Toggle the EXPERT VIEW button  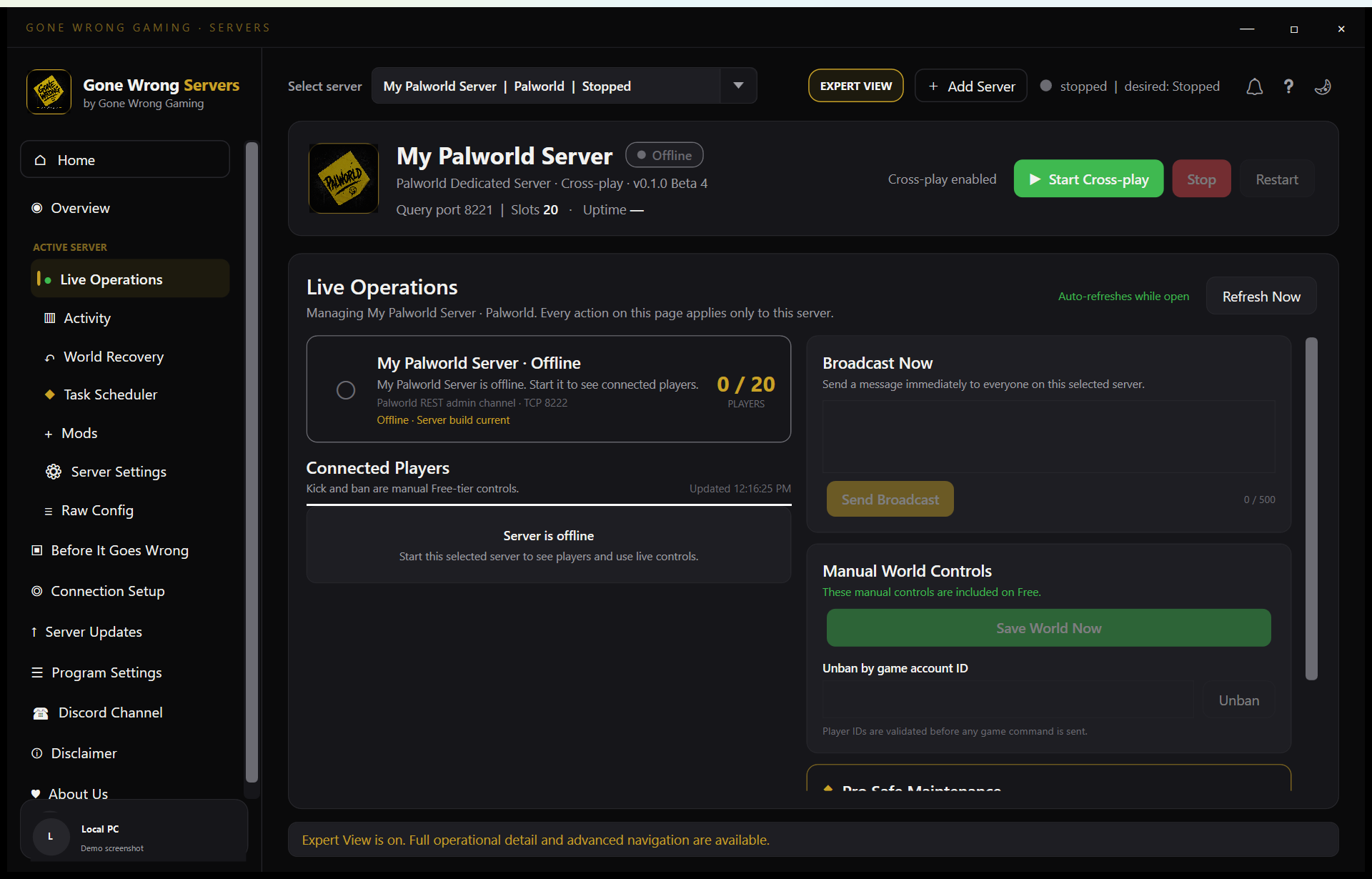[x=855, y=86]
